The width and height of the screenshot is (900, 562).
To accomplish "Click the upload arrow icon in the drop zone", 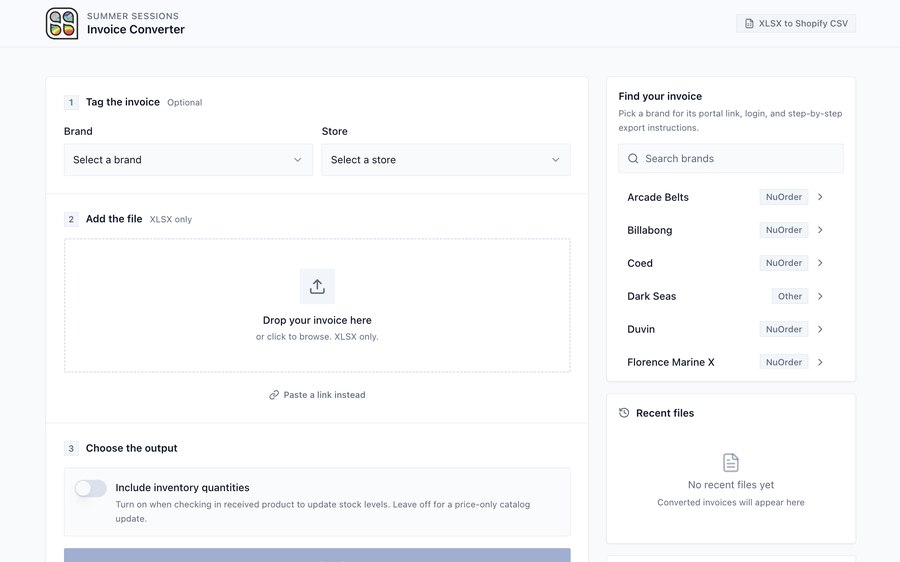I will point(317,286).
